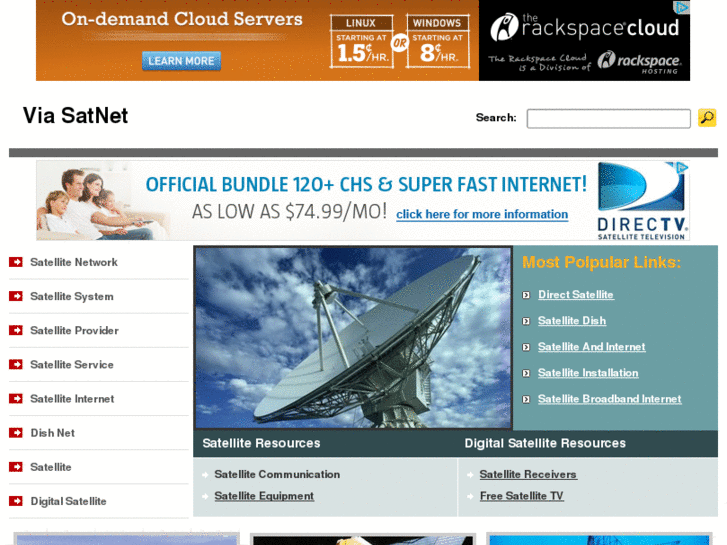Open the Satellite Communication link
Screen dimensions: 727x545
tap(277, 474)
